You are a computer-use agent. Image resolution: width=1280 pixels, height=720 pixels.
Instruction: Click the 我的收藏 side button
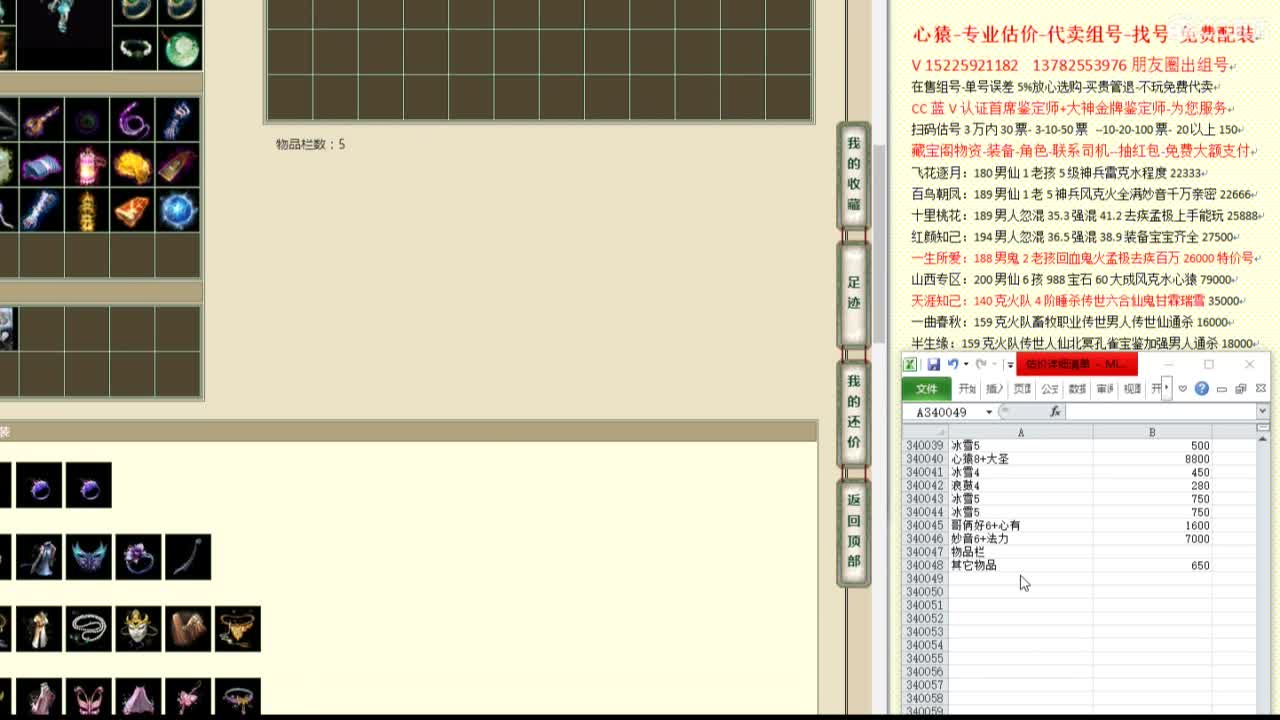point(853,175)
